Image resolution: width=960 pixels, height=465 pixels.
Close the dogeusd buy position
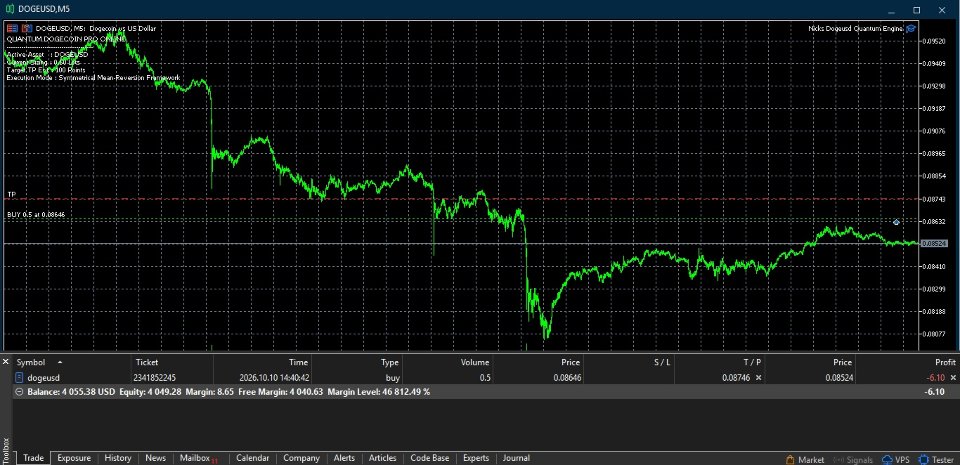953,378
